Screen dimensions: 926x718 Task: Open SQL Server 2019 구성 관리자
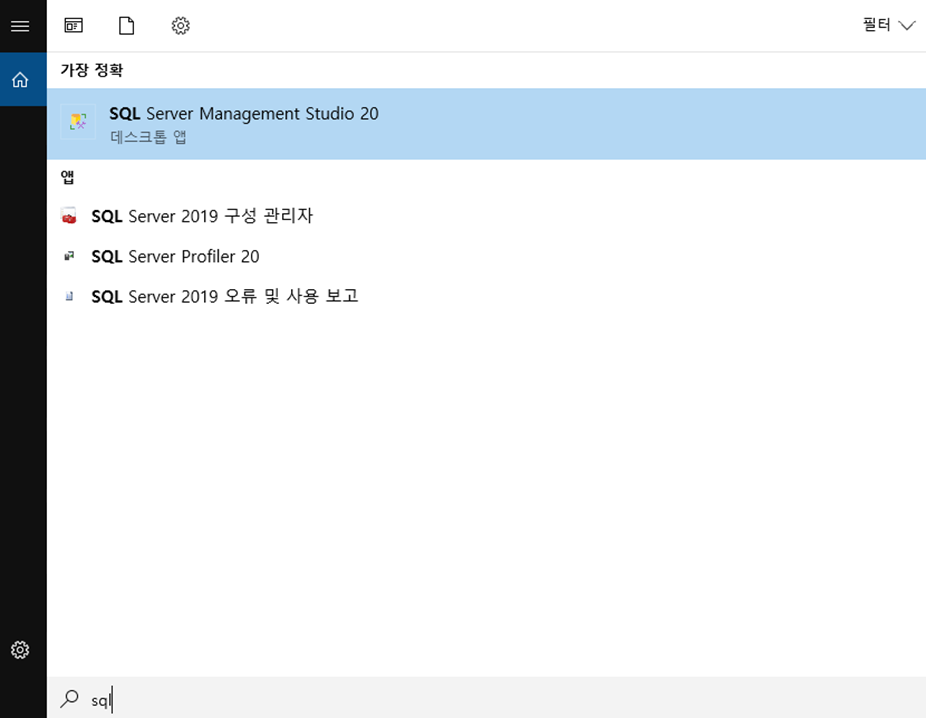point(486,216)
